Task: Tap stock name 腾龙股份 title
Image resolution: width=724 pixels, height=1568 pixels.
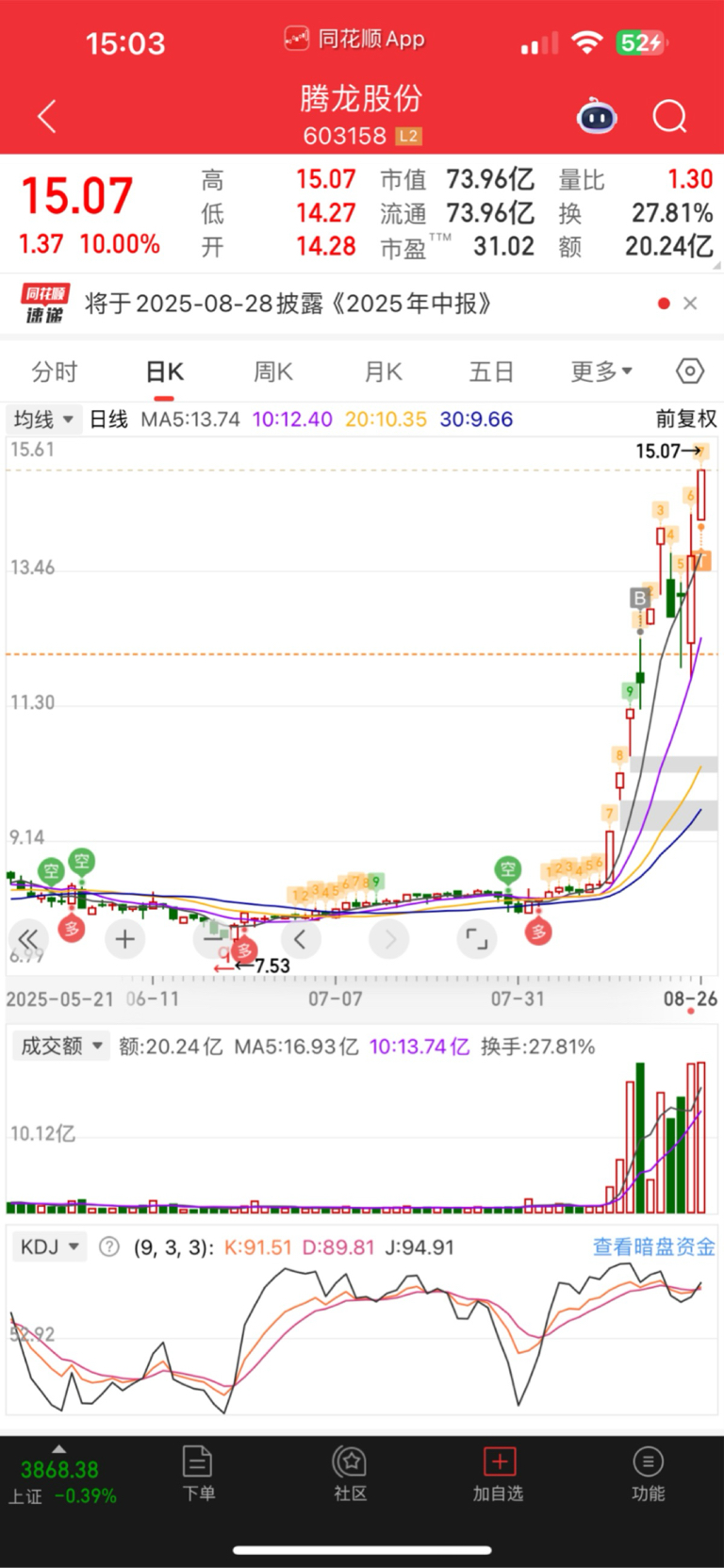Action: tap(361, 98)
